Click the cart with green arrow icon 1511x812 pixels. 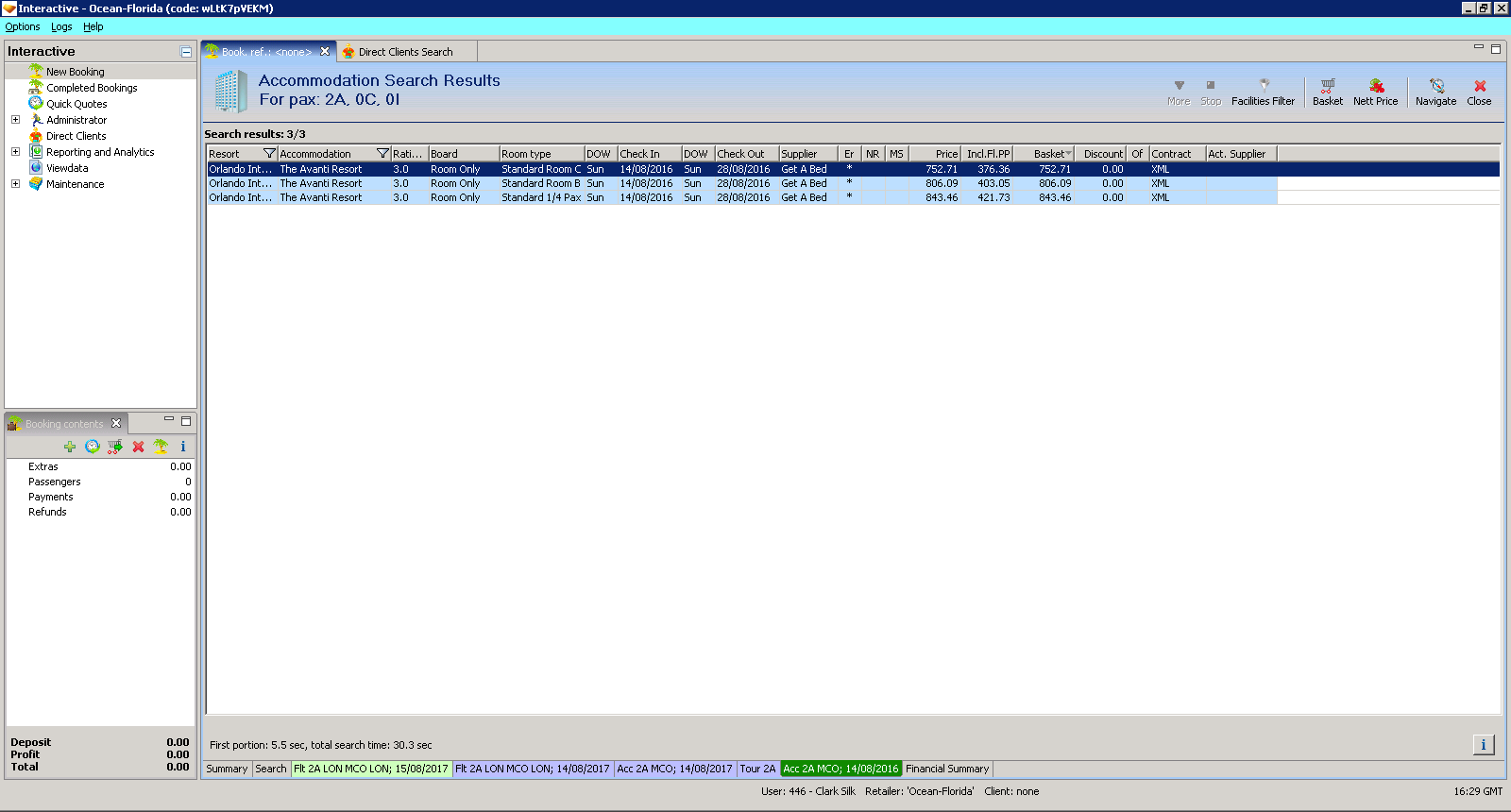pyautogui.click(x=115, y=447)
